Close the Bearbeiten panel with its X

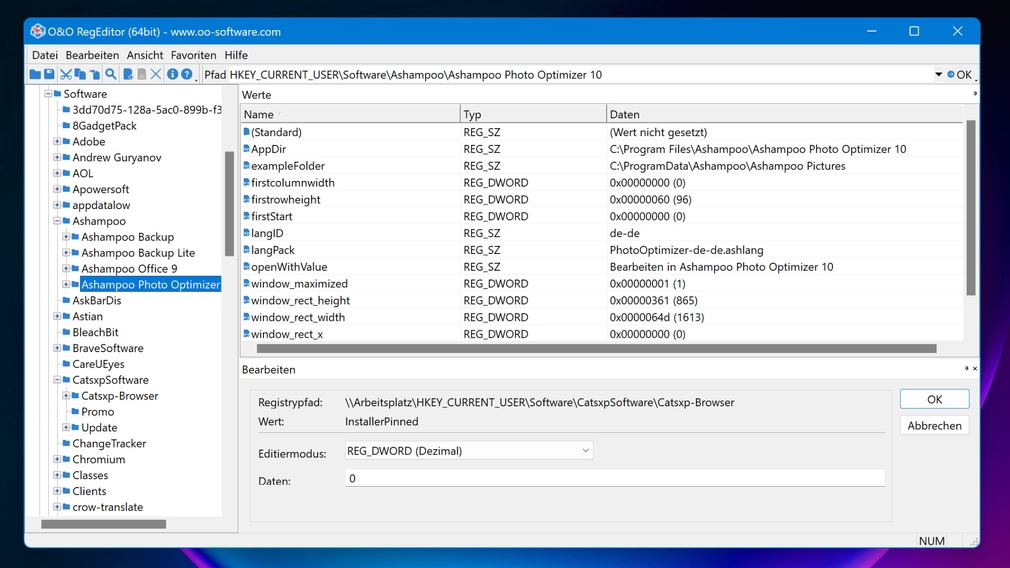click(975, 368)
